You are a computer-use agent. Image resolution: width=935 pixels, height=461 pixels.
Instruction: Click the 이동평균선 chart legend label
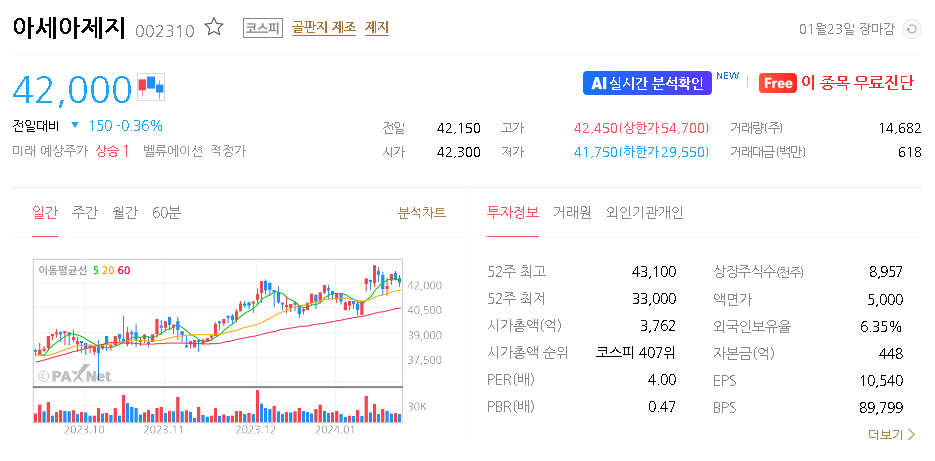point(63,270)
